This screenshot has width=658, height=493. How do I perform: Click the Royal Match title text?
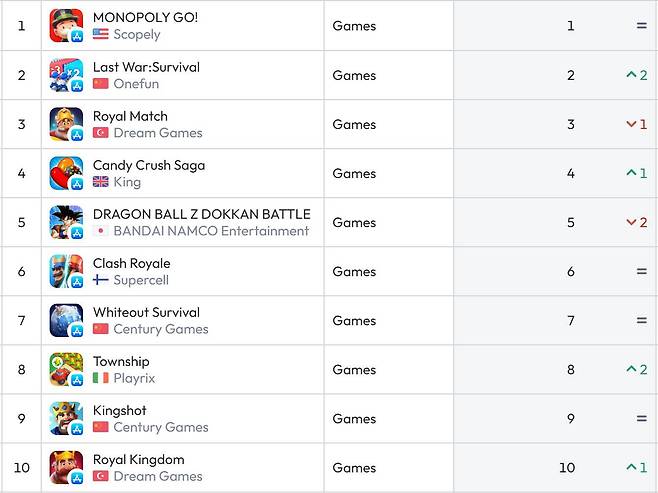[130, 116]
